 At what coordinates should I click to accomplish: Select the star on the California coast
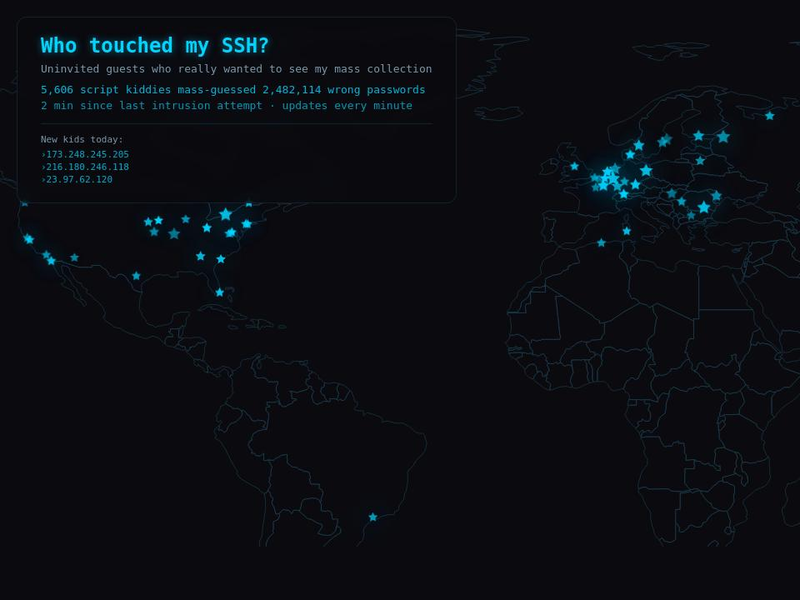(x=28, y=237)
